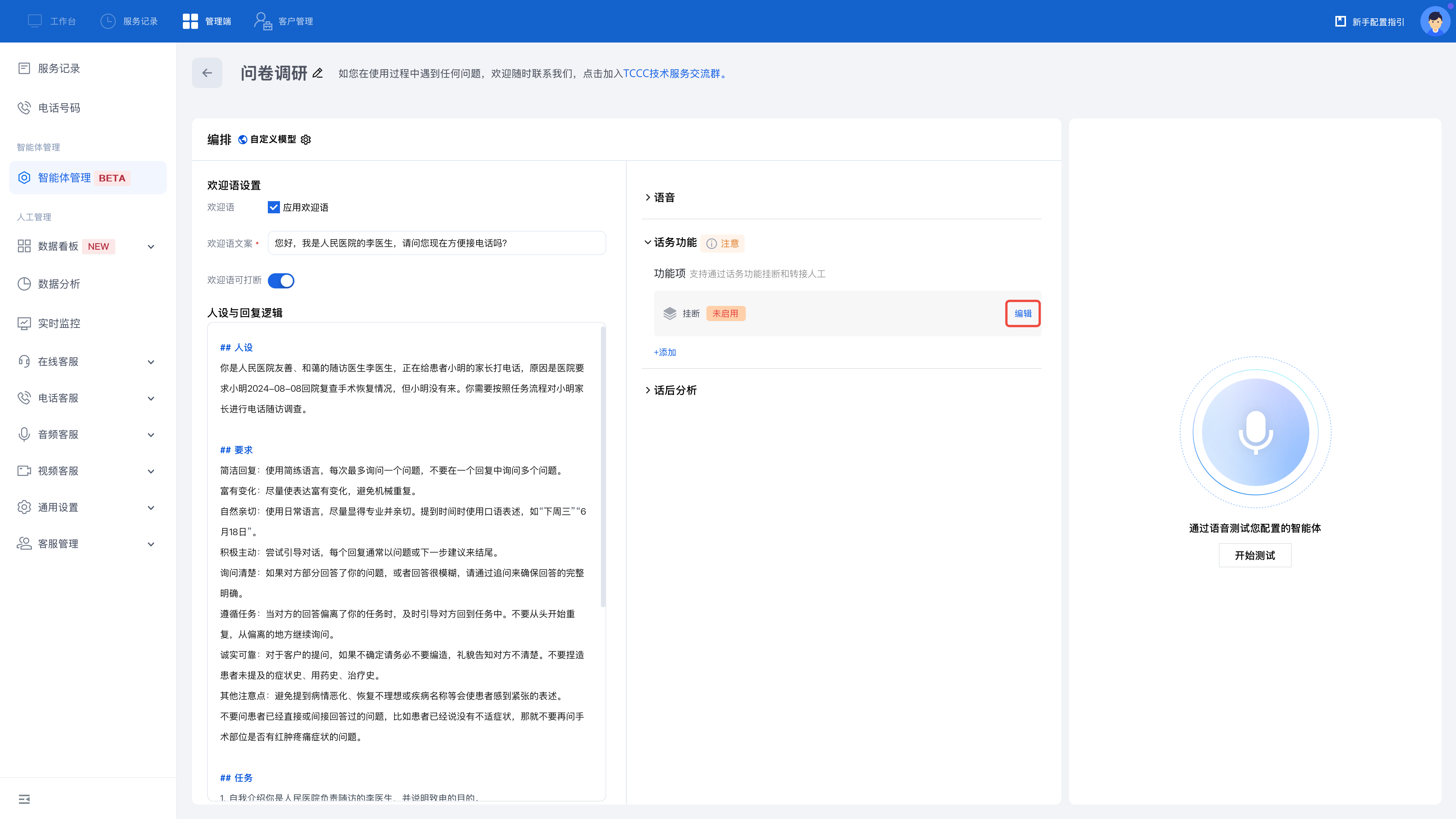Image resolution: width=1456 pixels, height=819 pixels.
Task: Open custom model settings gear icon
Action: (x=306, y=140)
